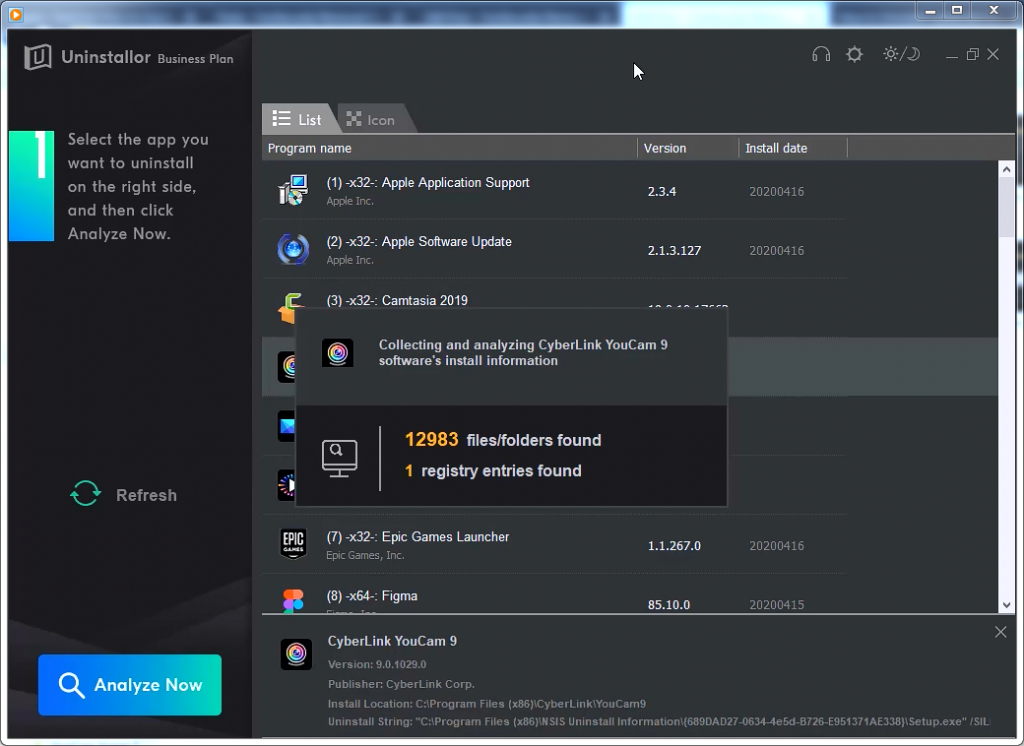
Task: Click the CyberLink YouCam 9 icon in details panel
Action: click(296, 654)
